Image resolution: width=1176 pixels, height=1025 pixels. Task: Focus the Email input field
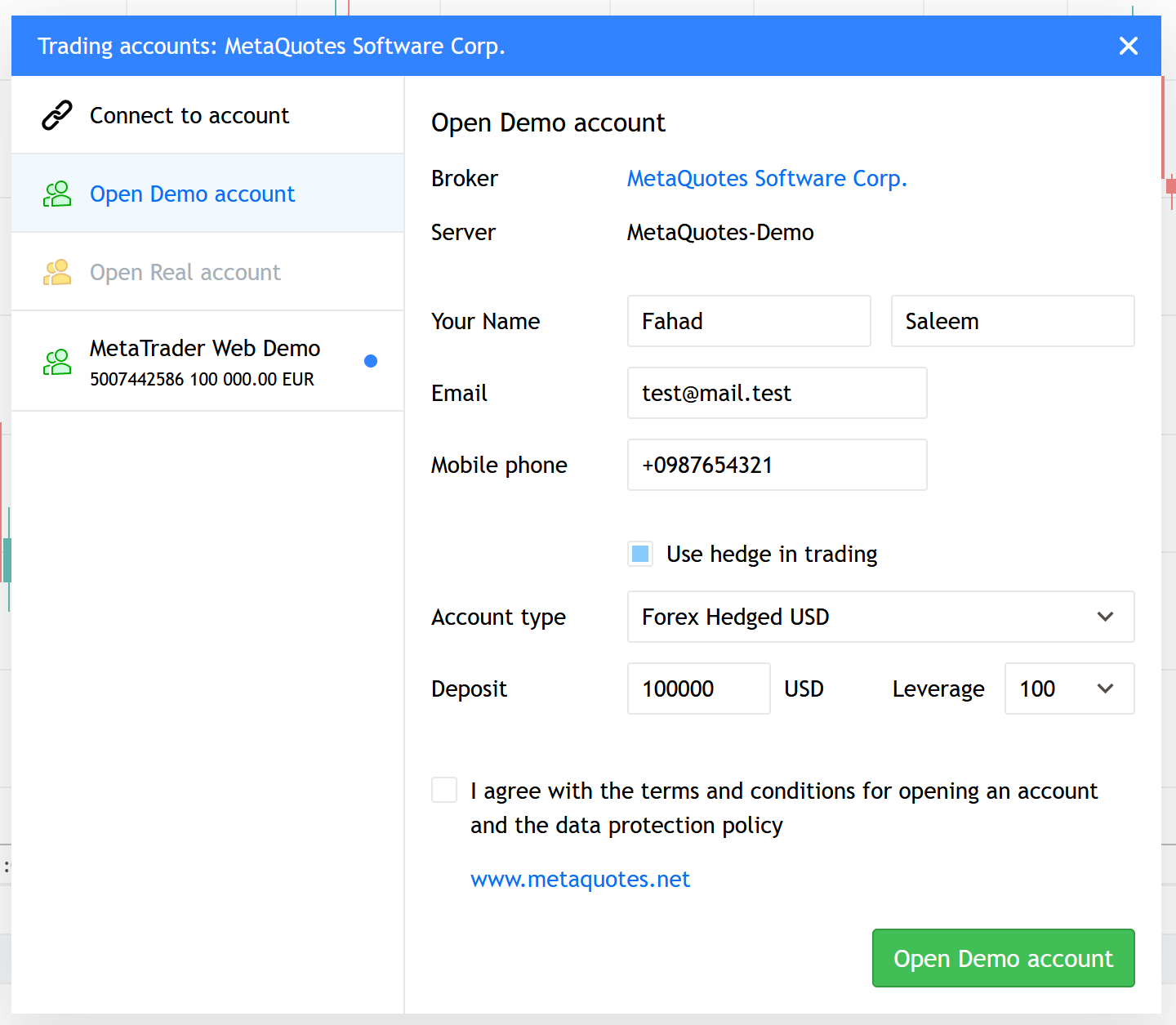click(x=776, y=393)
